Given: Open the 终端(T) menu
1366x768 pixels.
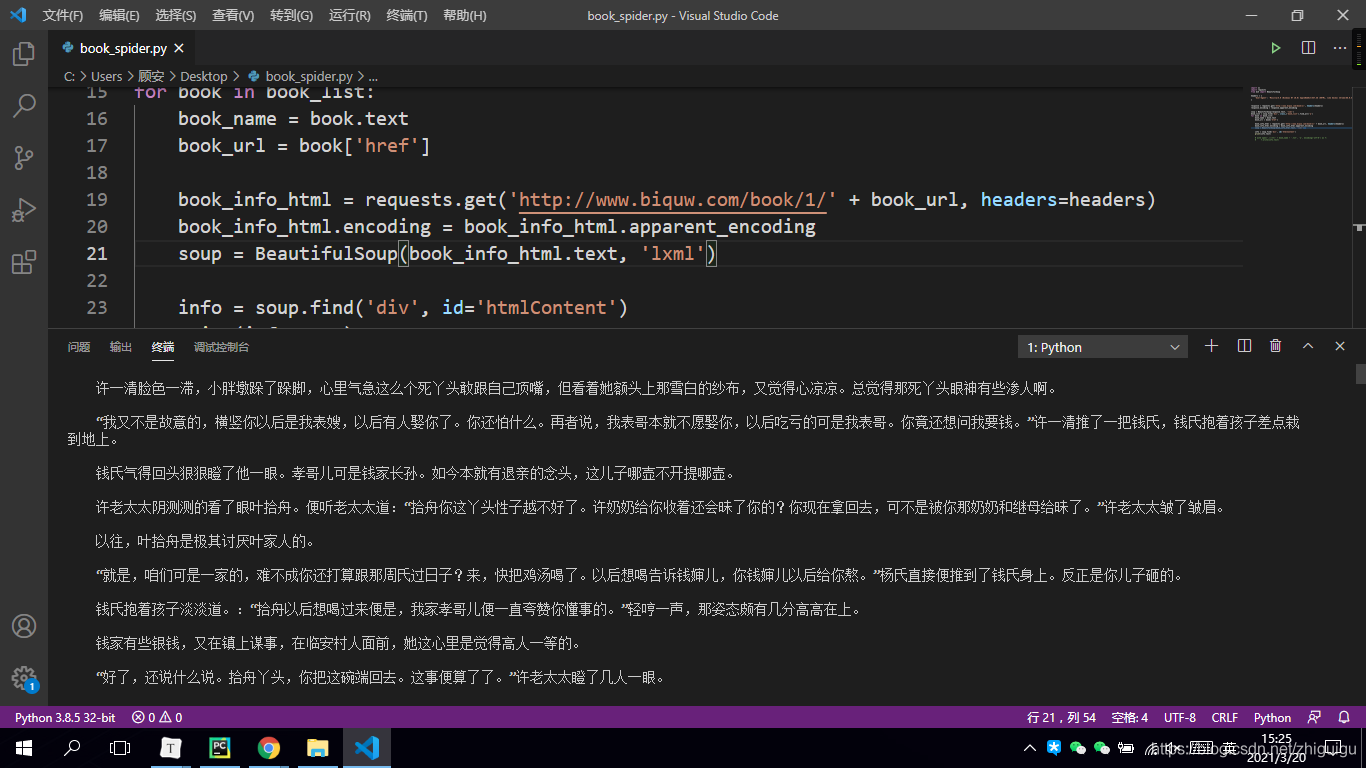Looking at the screenshot, I should coord(406,16).
